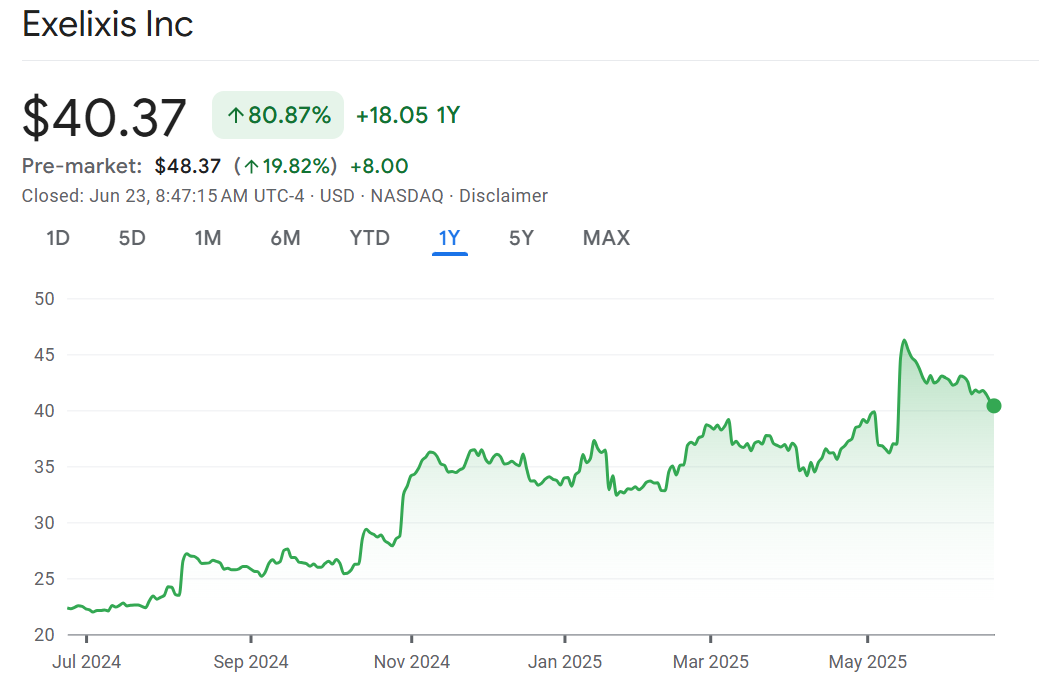This screenshot has height=691, width=1039.
Task: Select the 1D time range tab
Action: click(x=58, y=238)
